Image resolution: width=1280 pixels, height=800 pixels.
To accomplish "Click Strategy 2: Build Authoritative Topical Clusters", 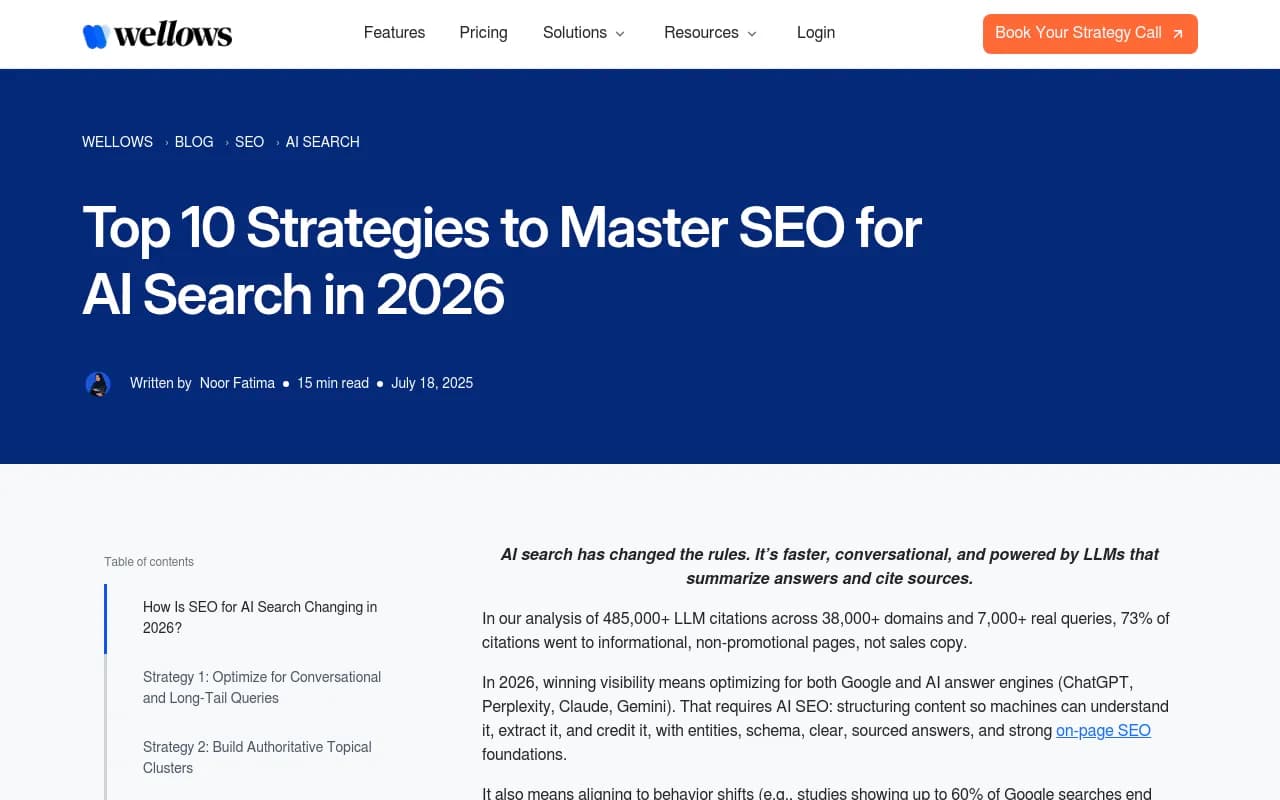I will click(x=257, y=757).
